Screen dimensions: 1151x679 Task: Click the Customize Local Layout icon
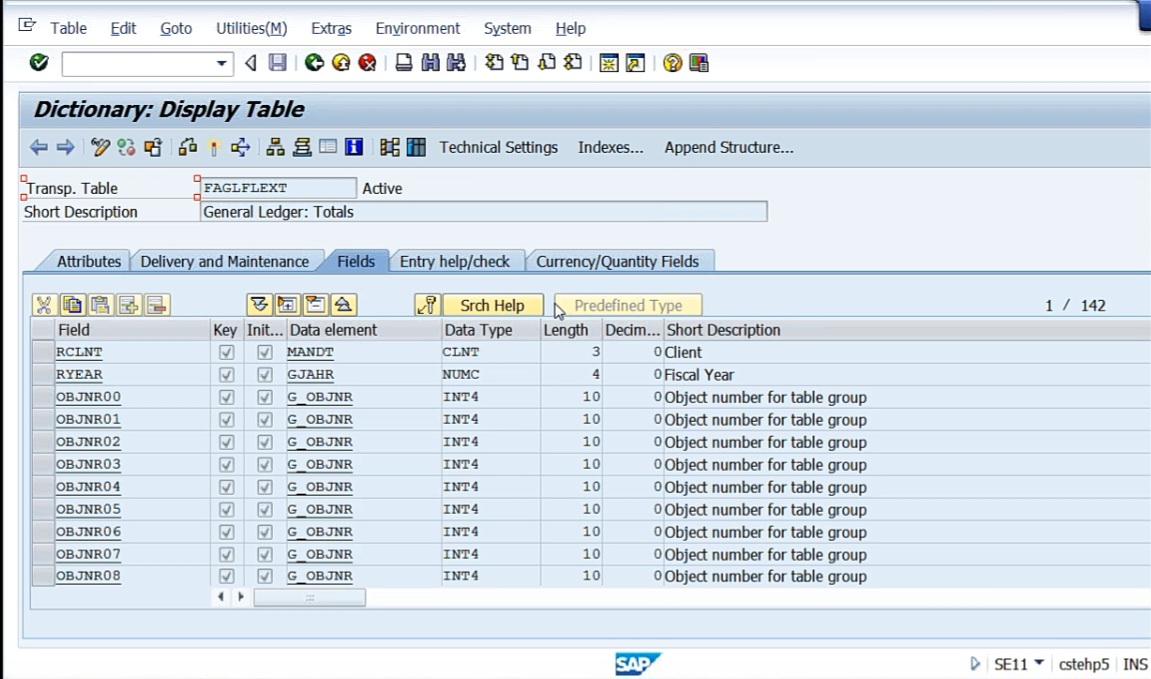[x=699, y=63]
